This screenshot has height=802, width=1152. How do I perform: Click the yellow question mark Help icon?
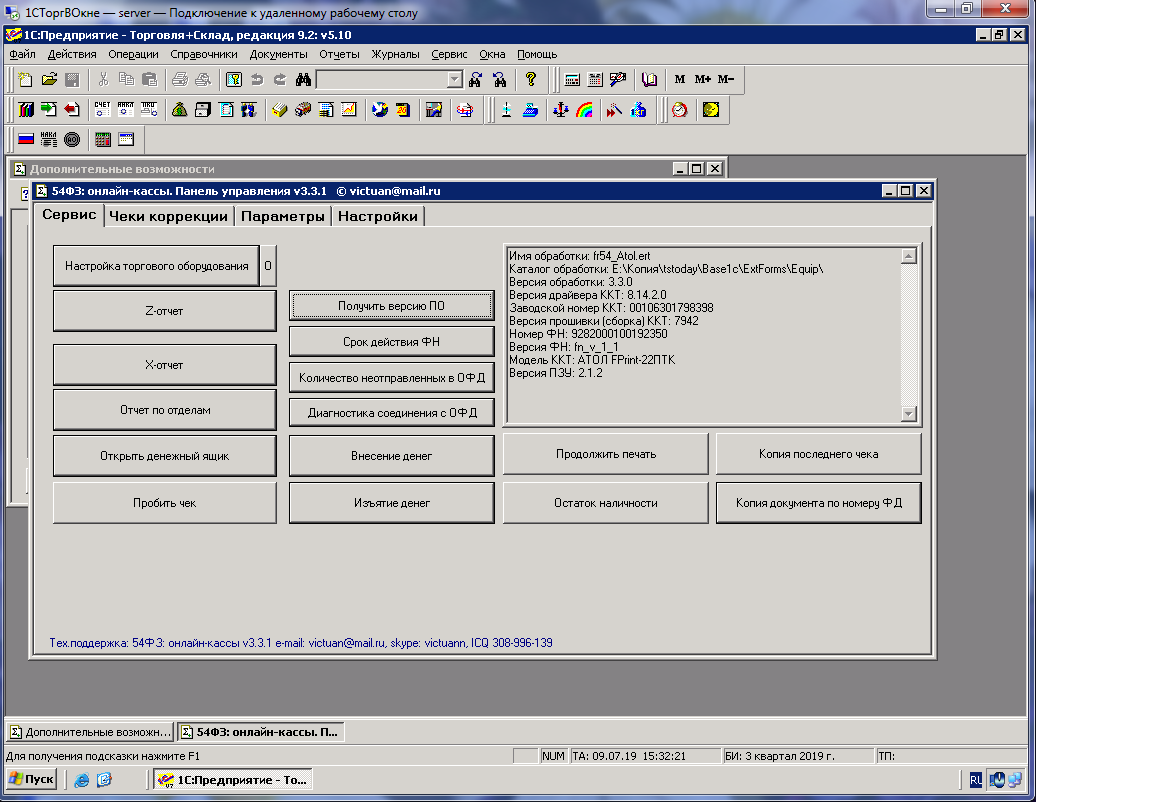531,80
